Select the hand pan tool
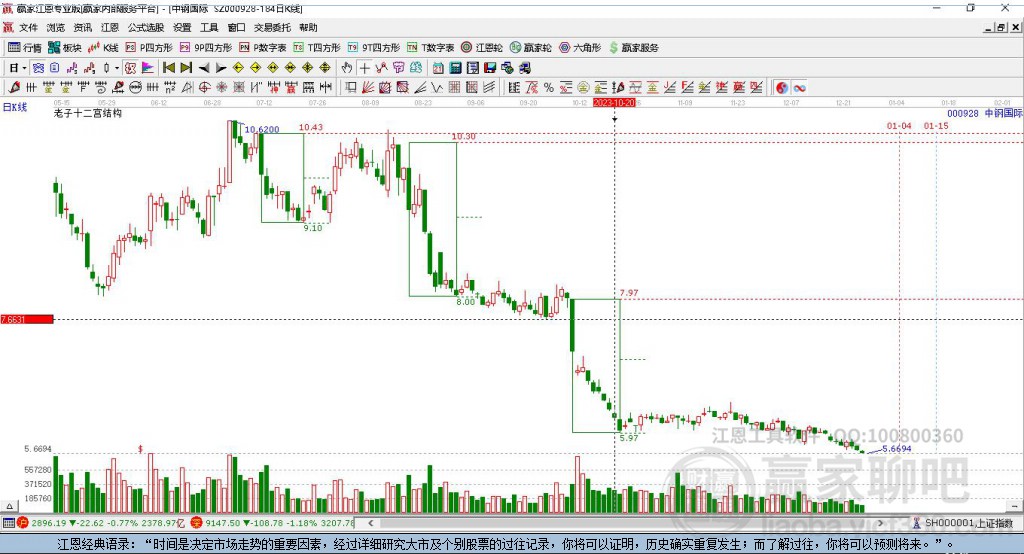The image size is (1024, 554). 347,68
